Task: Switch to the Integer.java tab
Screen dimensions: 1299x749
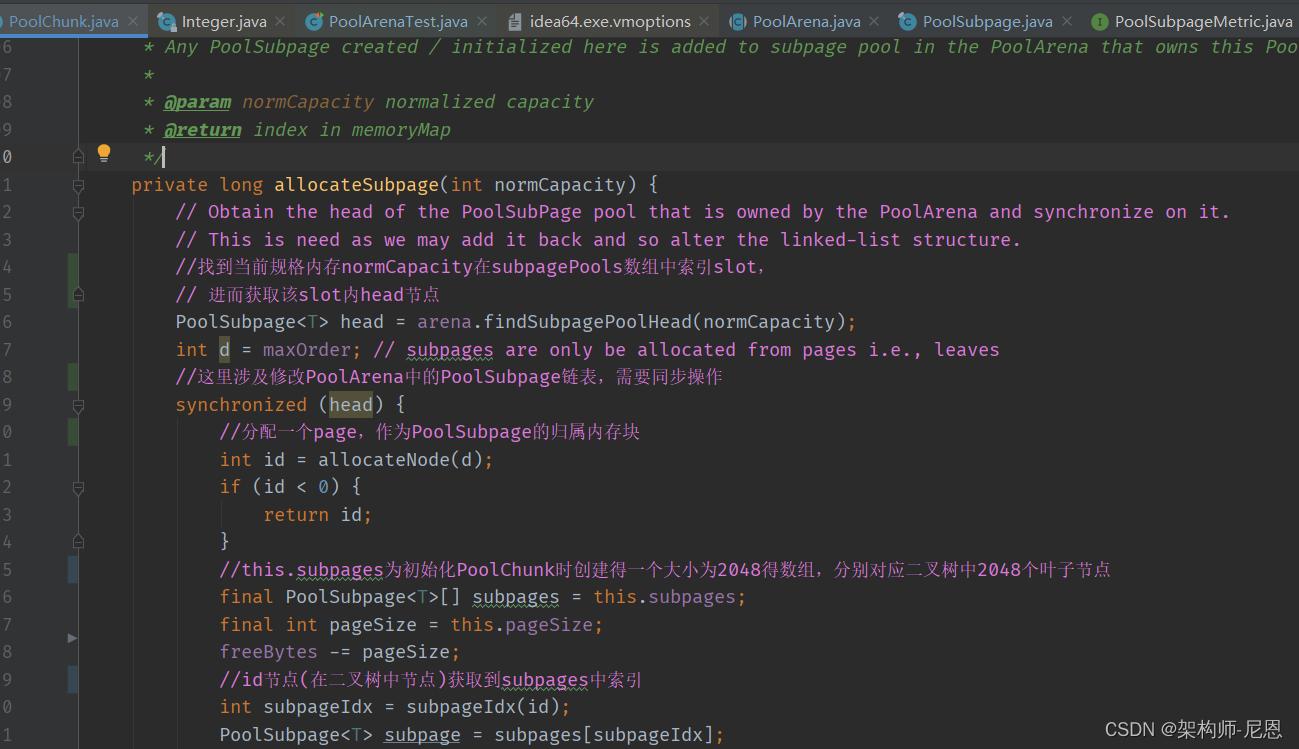Action: (224, 21)
